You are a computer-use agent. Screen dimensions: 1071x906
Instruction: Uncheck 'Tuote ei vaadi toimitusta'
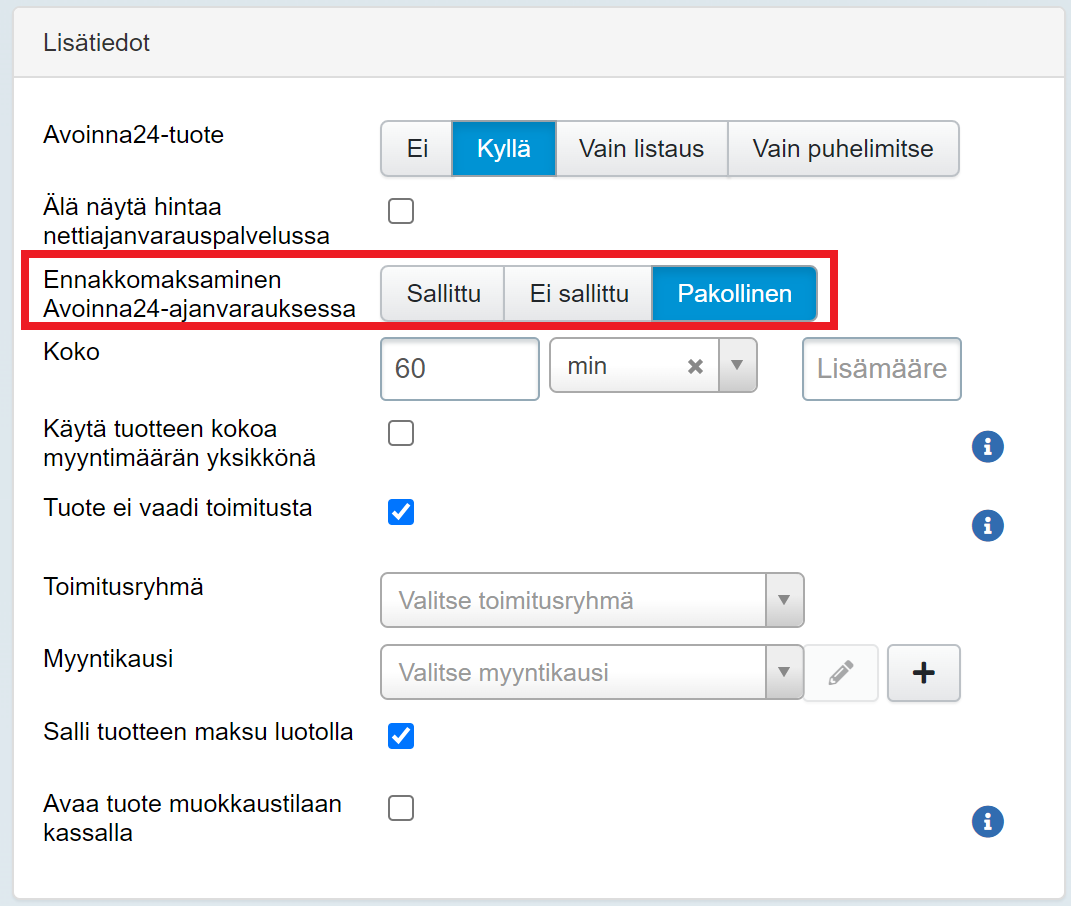401,512
